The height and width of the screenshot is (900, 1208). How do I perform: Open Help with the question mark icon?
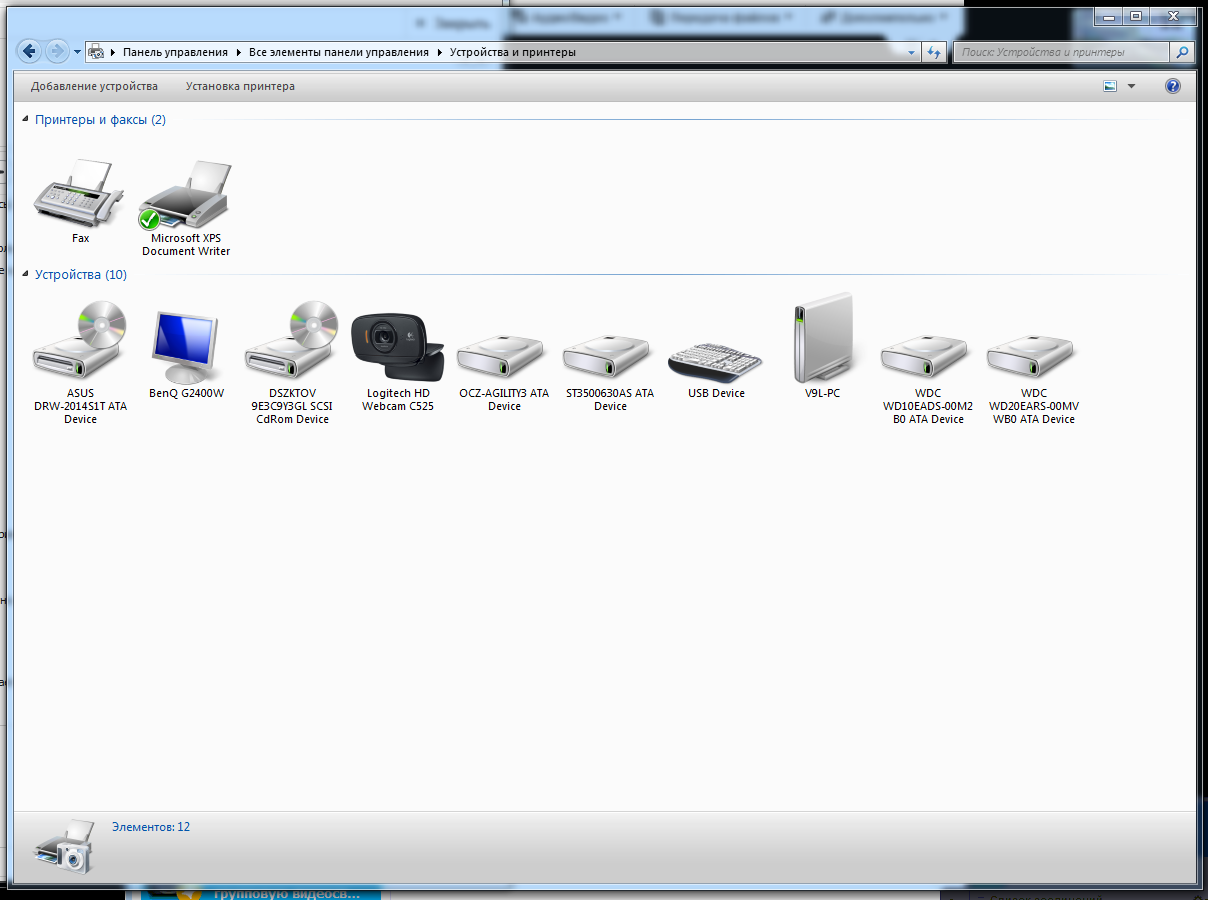pos(1173,86)
